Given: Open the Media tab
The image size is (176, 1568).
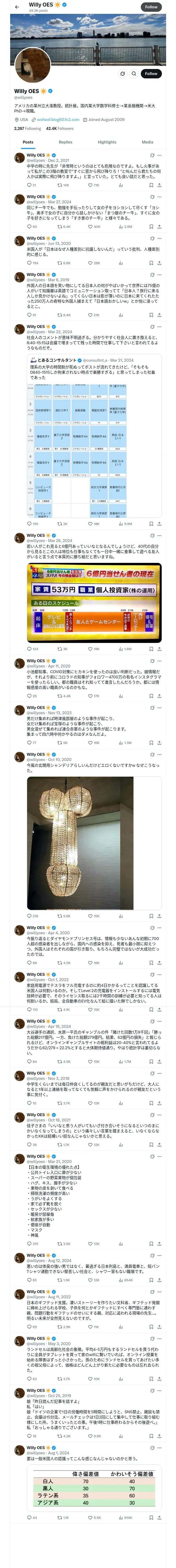Looking at the screenshot, I should (x=148, y=142).
